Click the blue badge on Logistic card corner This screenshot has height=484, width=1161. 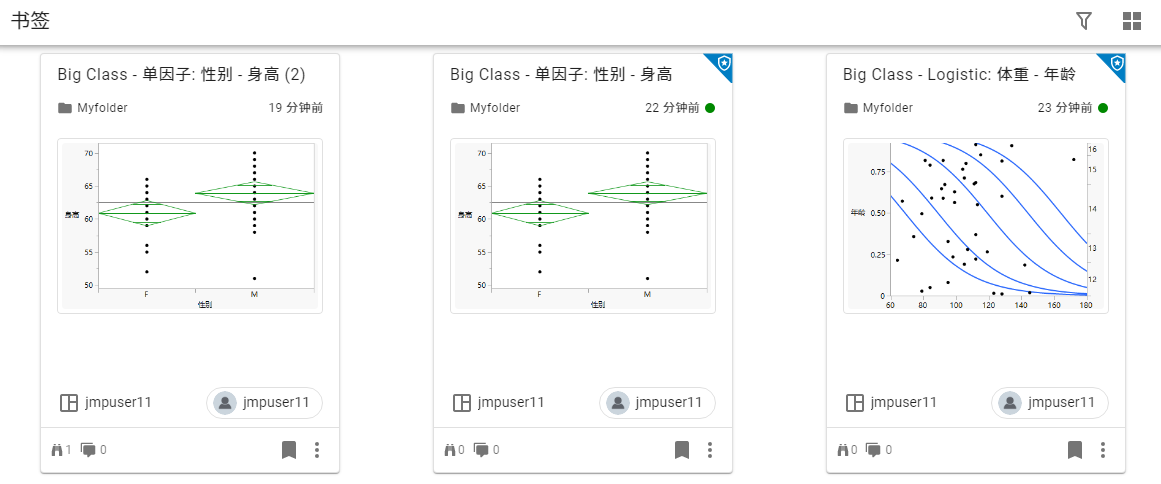pyautogui.click(x=1117, y=63)
